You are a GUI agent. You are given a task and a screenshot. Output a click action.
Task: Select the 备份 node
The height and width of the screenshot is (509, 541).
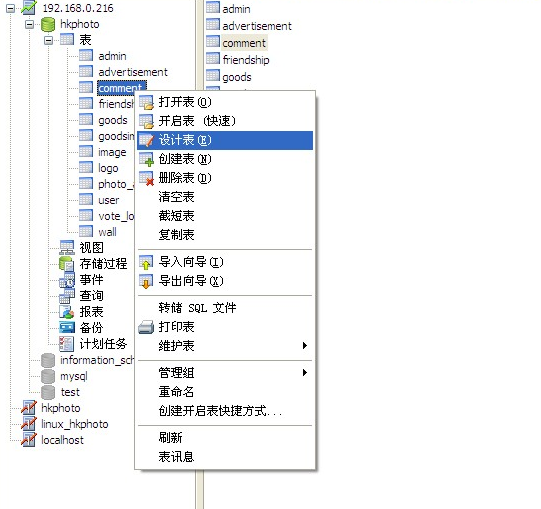pyautogui.click(x=91, y=328)
